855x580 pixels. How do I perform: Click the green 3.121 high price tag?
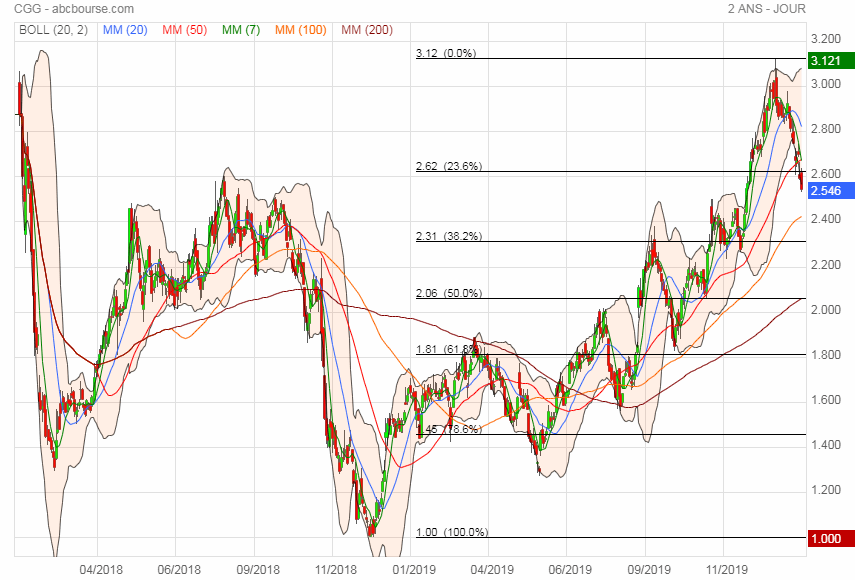pos(830,61)
